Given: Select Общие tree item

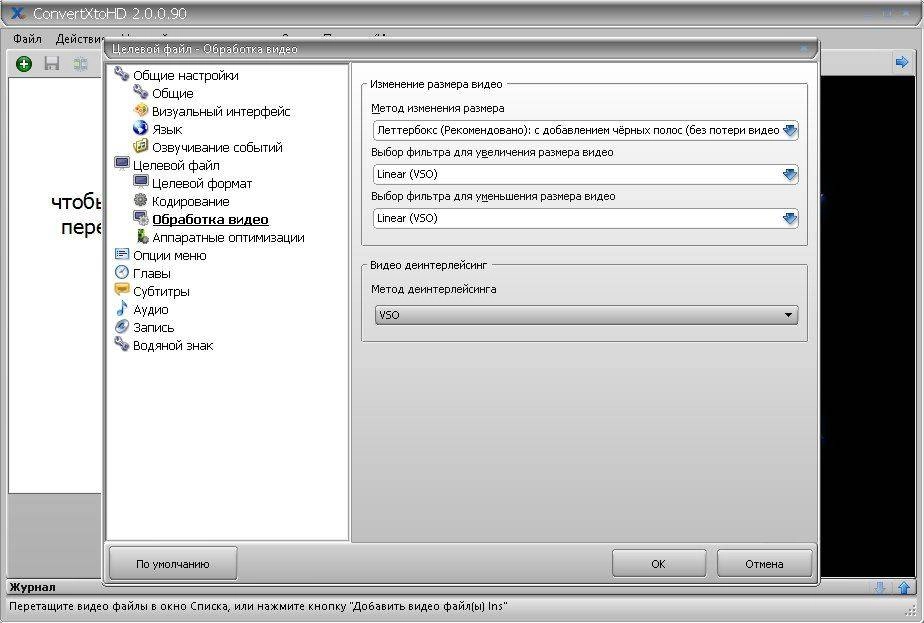Looking at the screenshot, I should [173, 94].
